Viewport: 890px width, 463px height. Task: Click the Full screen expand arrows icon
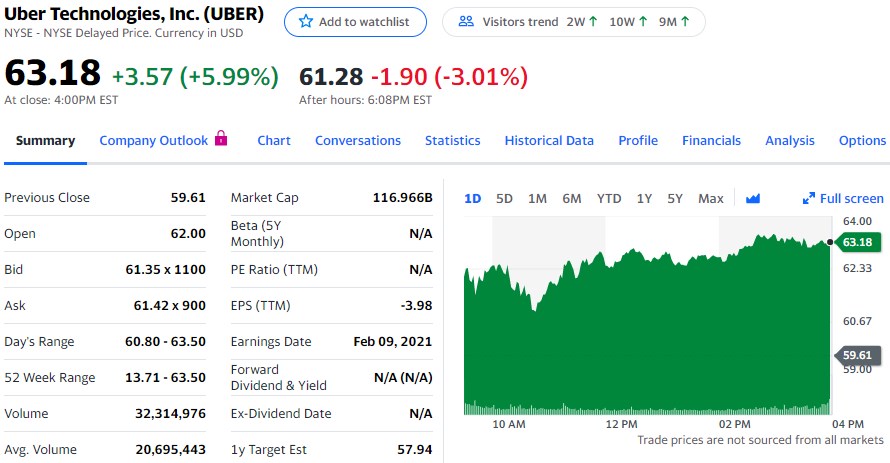(808, 199)
